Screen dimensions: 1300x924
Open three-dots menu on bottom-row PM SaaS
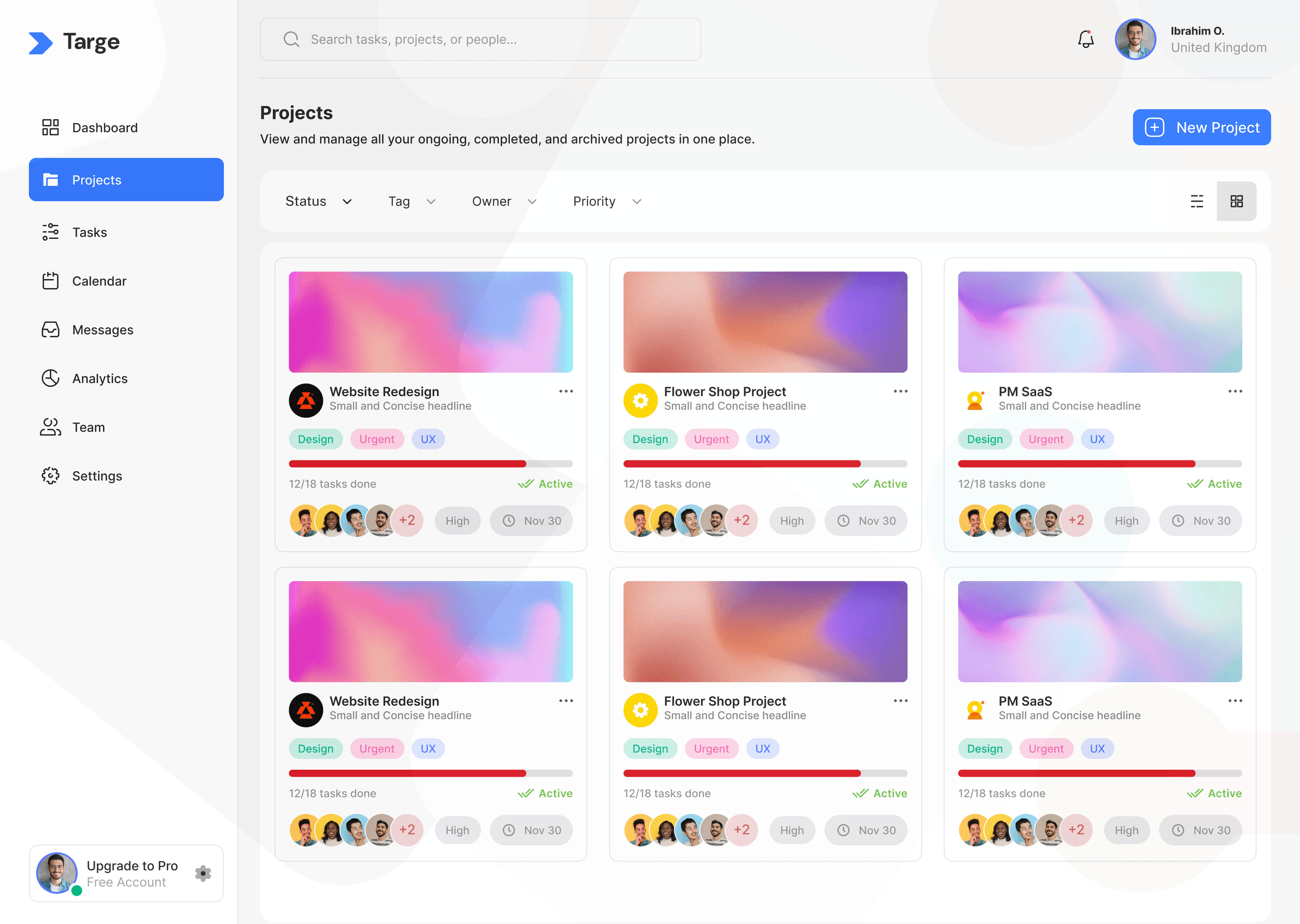(x=1234, y=701)
